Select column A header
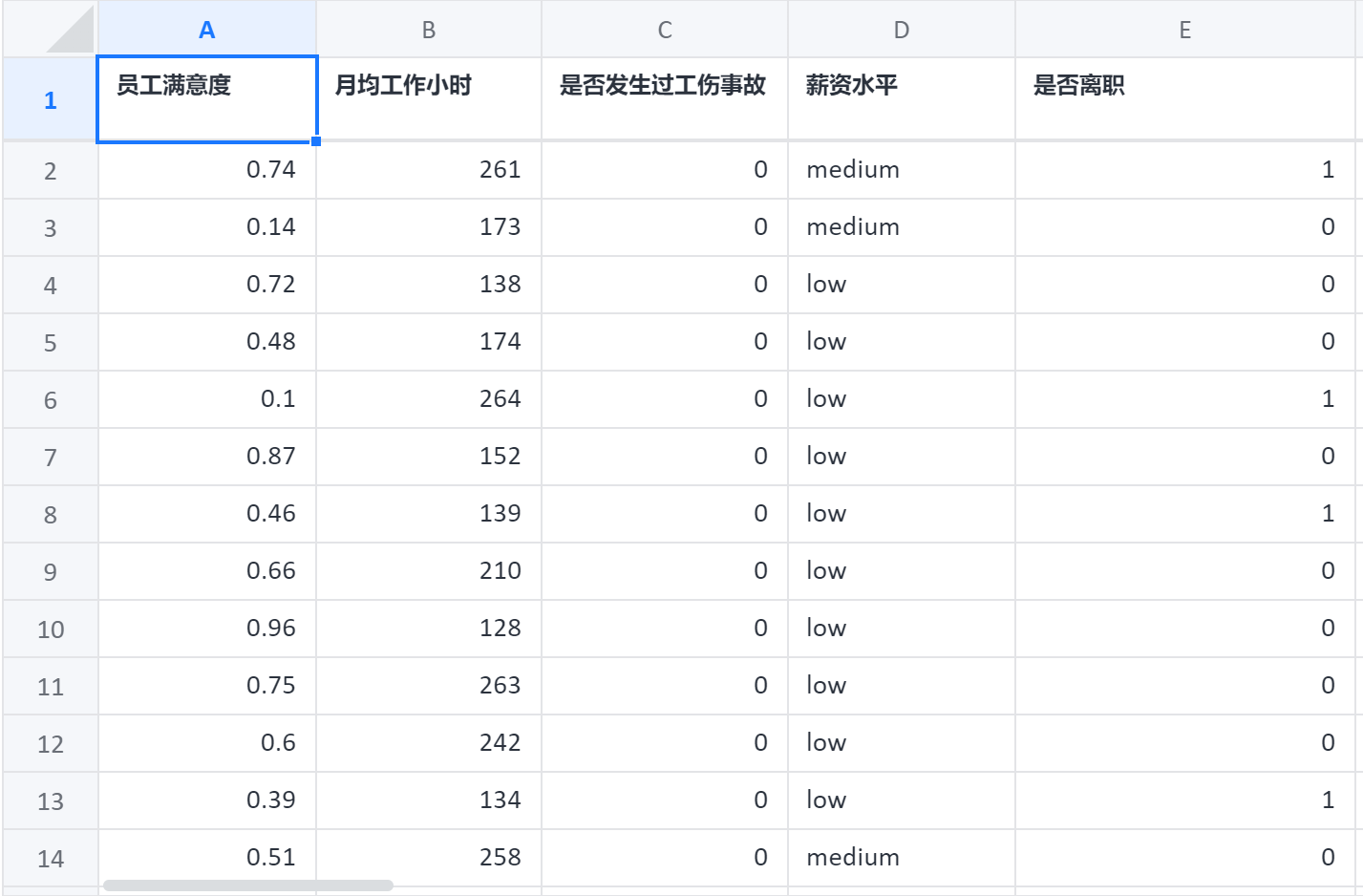This screenshot has width=1363, height=896. pos(206,29)
